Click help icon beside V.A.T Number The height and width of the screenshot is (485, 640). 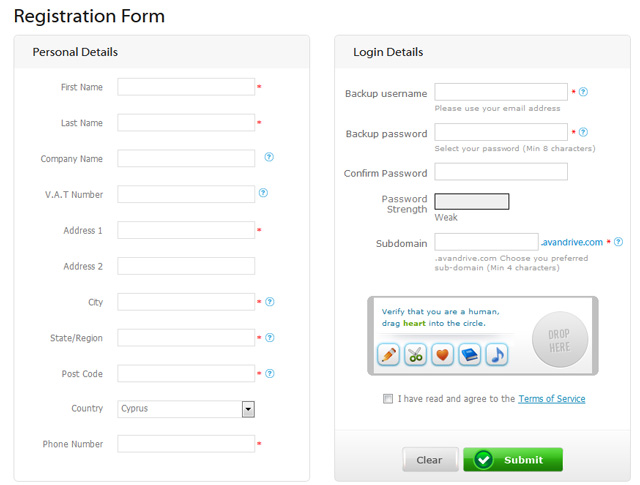coord(263,193)
